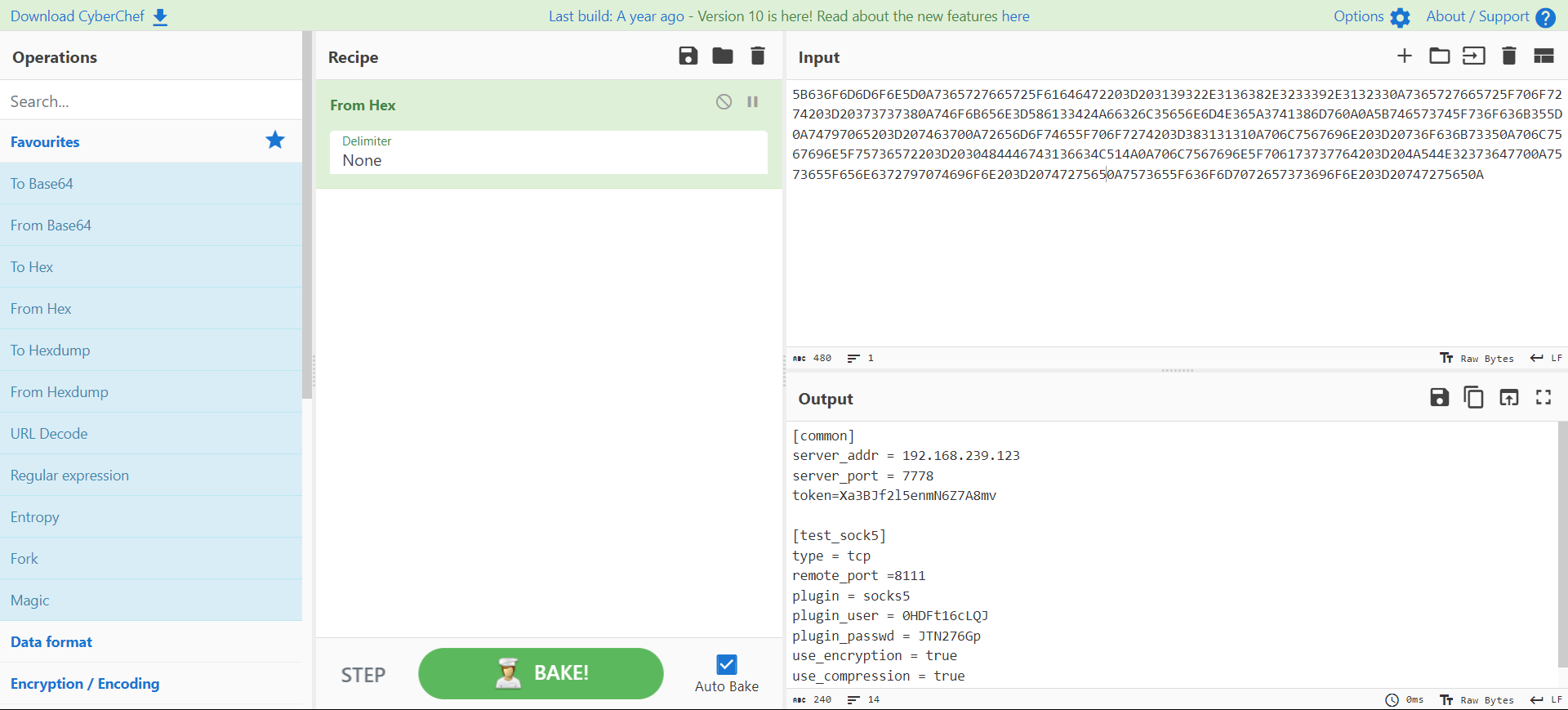Open About / Support help icon
This screenshot has width=1568, height=710.
[x=1545, y=17]
